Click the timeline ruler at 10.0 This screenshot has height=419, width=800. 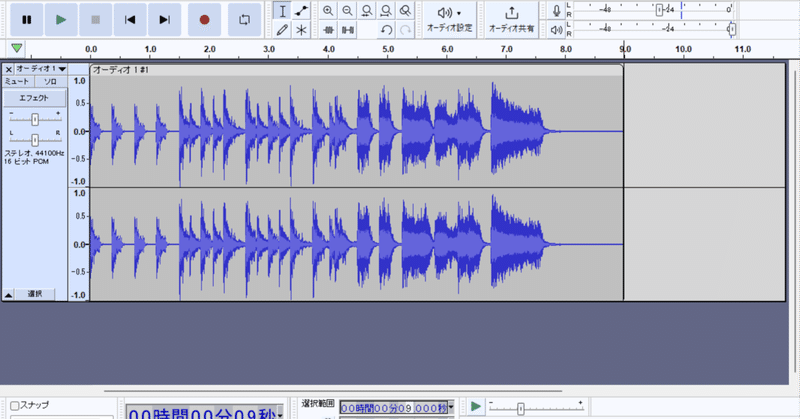(684, 50)
